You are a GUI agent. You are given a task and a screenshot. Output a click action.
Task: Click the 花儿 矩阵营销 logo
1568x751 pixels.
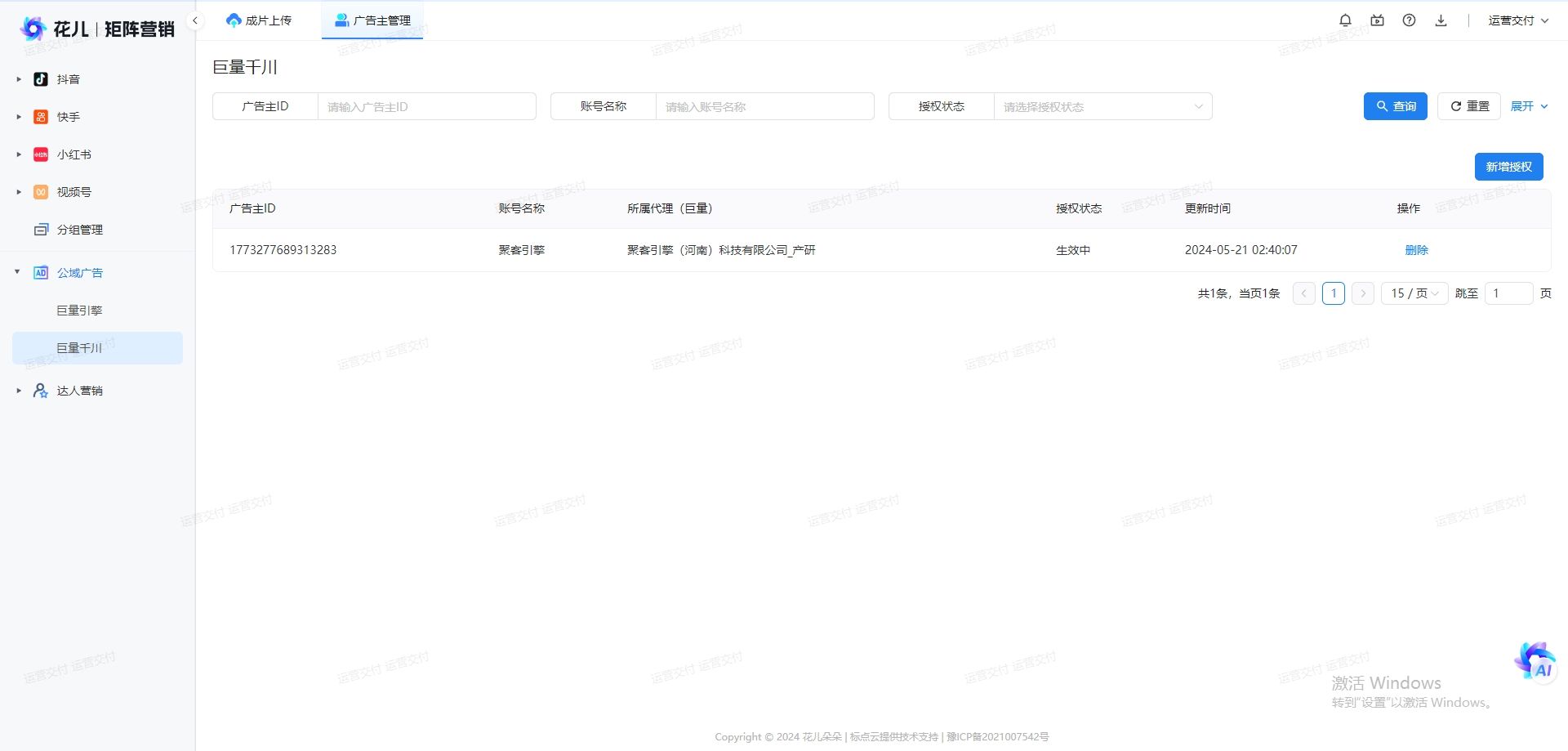[x=97, y=29]
